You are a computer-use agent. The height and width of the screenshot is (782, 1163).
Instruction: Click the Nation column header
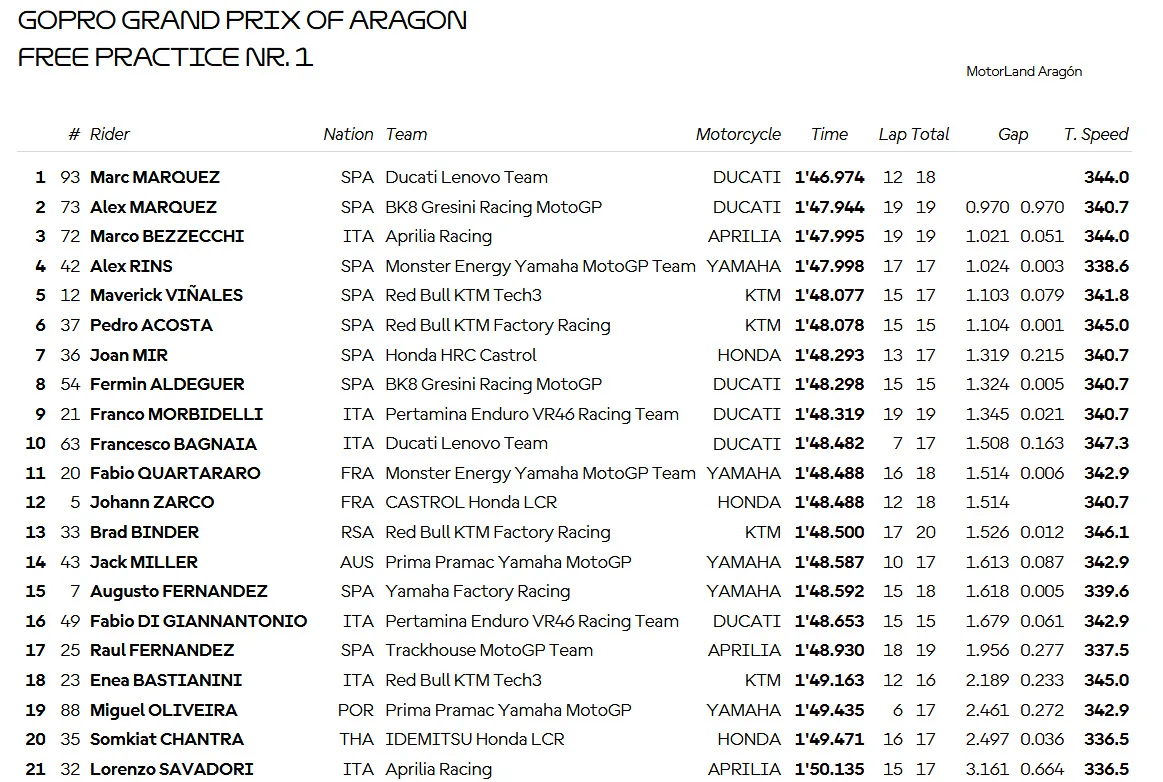348,134
